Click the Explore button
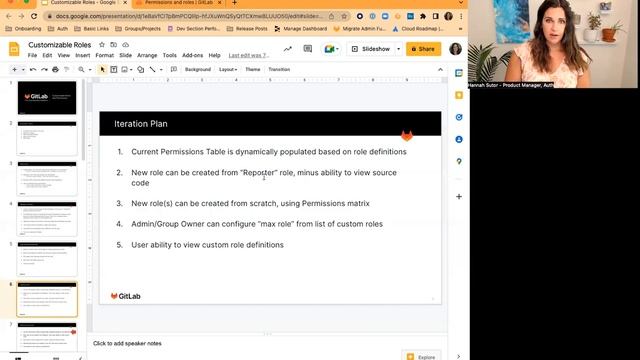Screen dimensions: 640x360 click(x=421, y=356)
